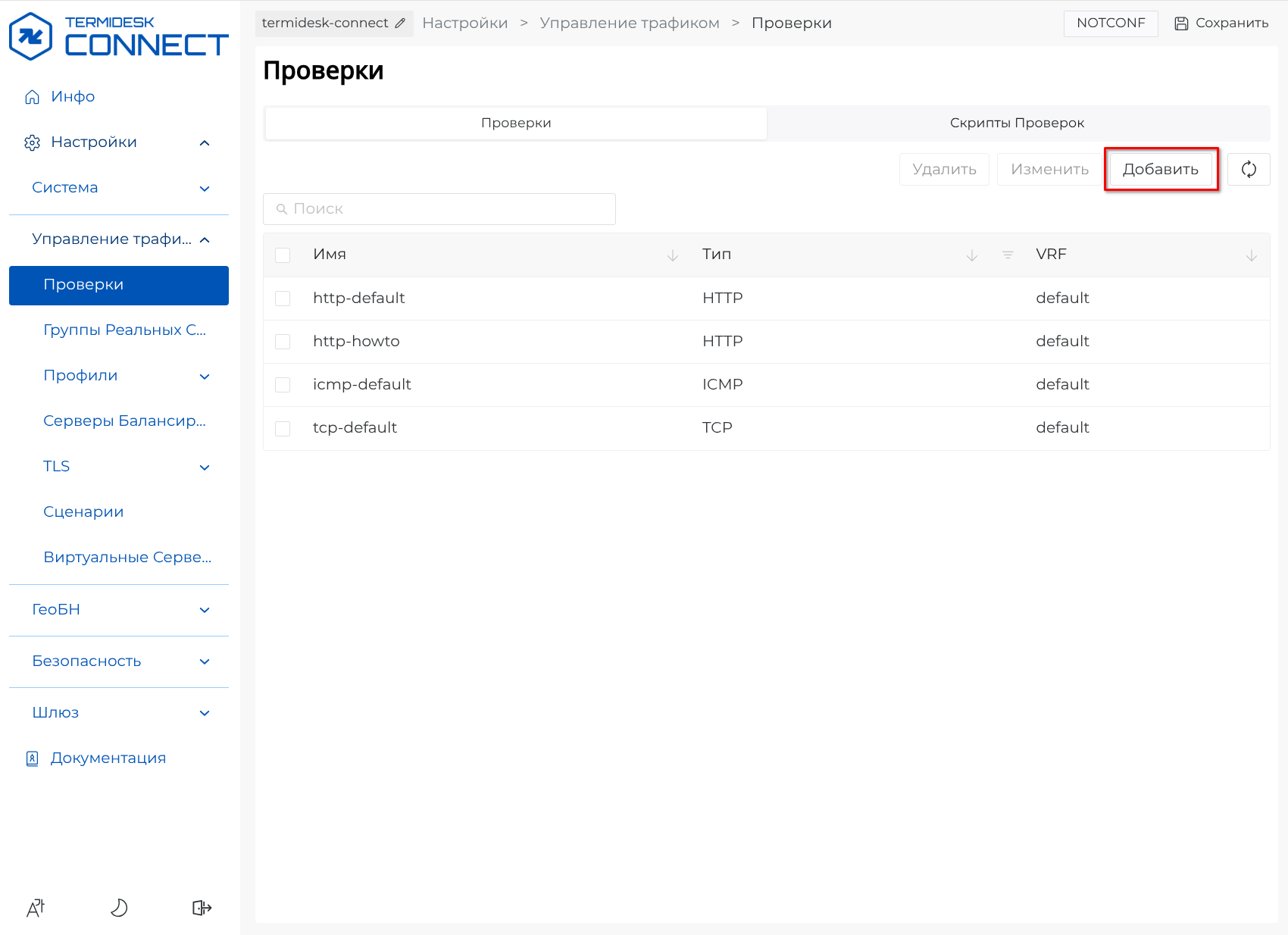
Task: Switch to the Скрипты Проверок tab
Action: (x=1017, y=123)
